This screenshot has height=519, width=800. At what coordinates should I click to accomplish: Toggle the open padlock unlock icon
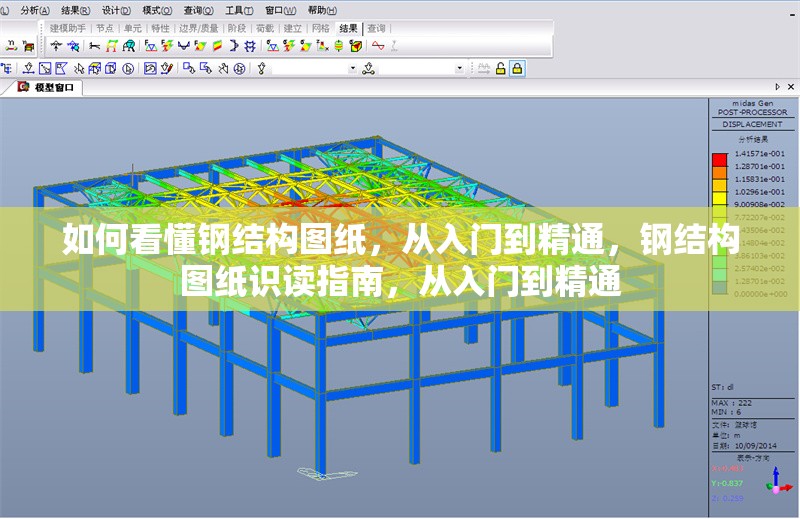(500, 68)
